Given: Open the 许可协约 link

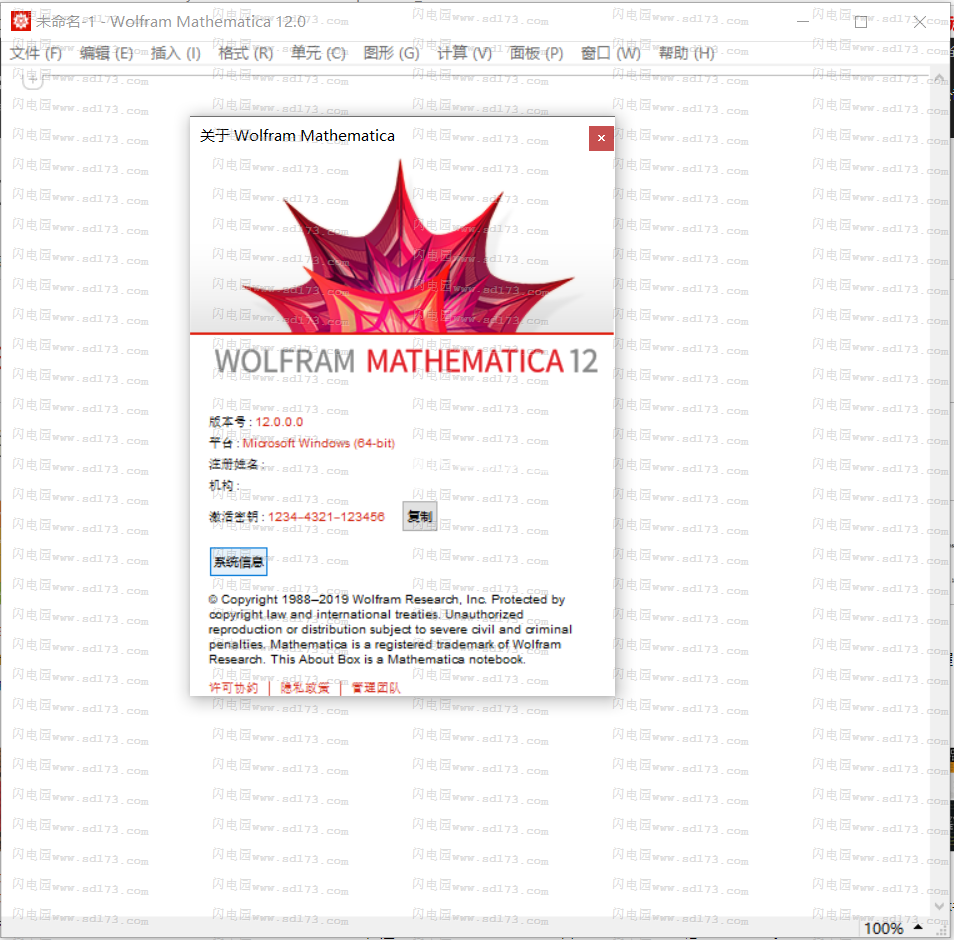Looking at the screenshot, I should pos(234,688).
